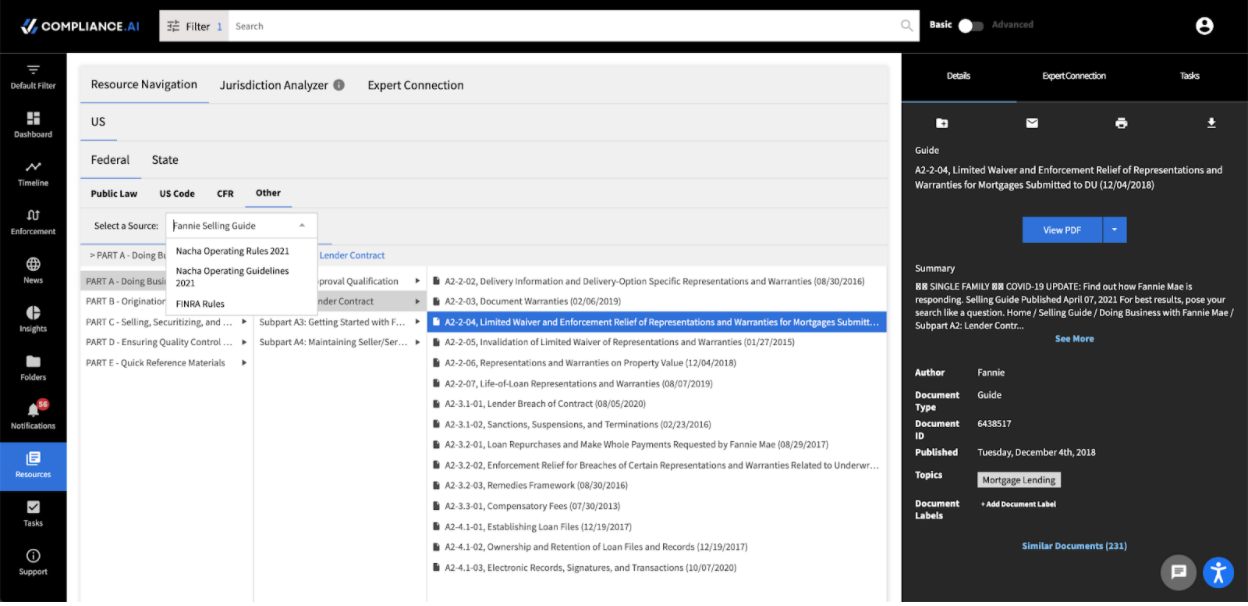1248x606 pixels.
Task: Expand Subpart A3: Getting Started
Action: [340, 322]
